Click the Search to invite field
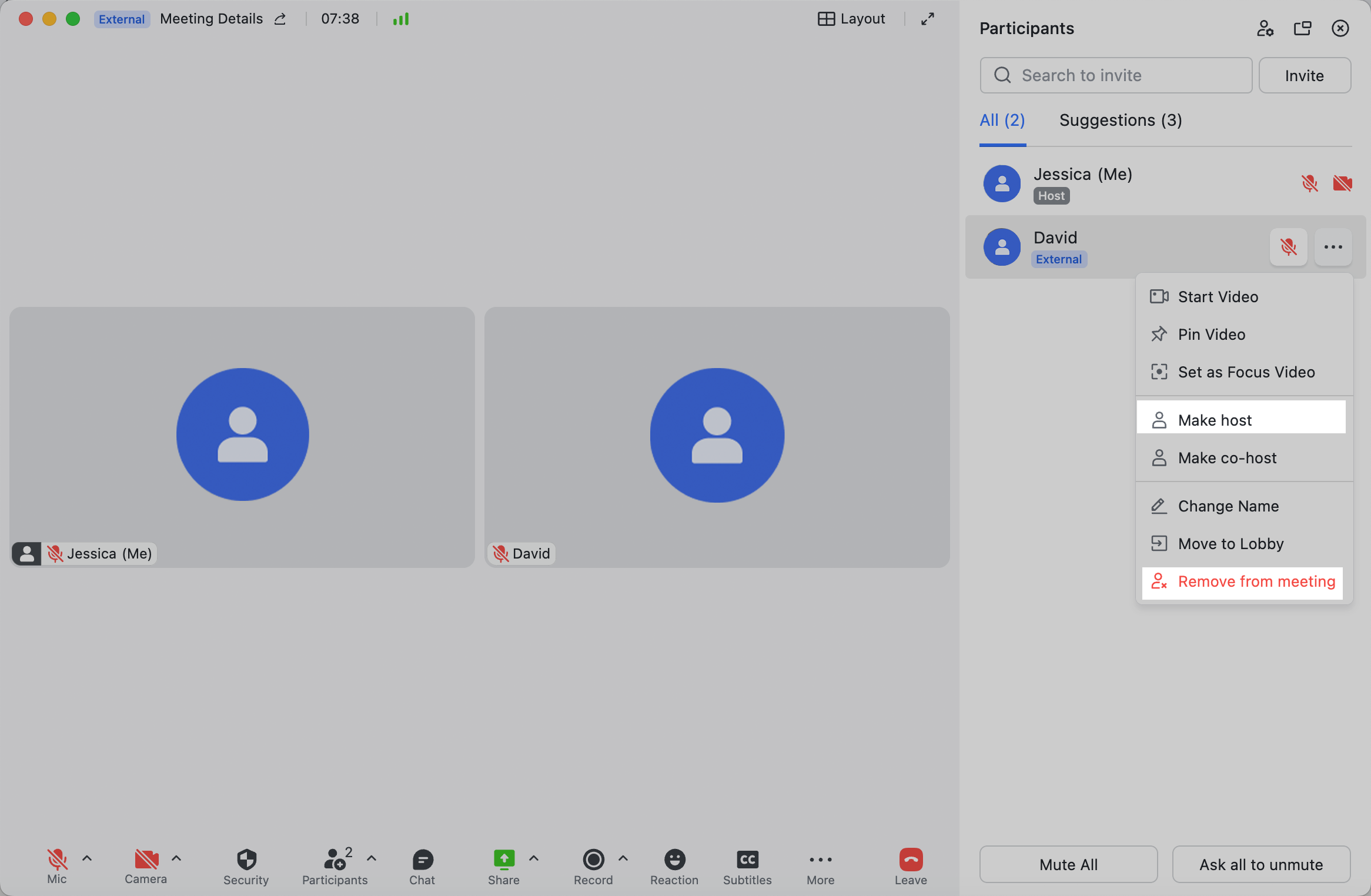 click(x=1116, y=76)
